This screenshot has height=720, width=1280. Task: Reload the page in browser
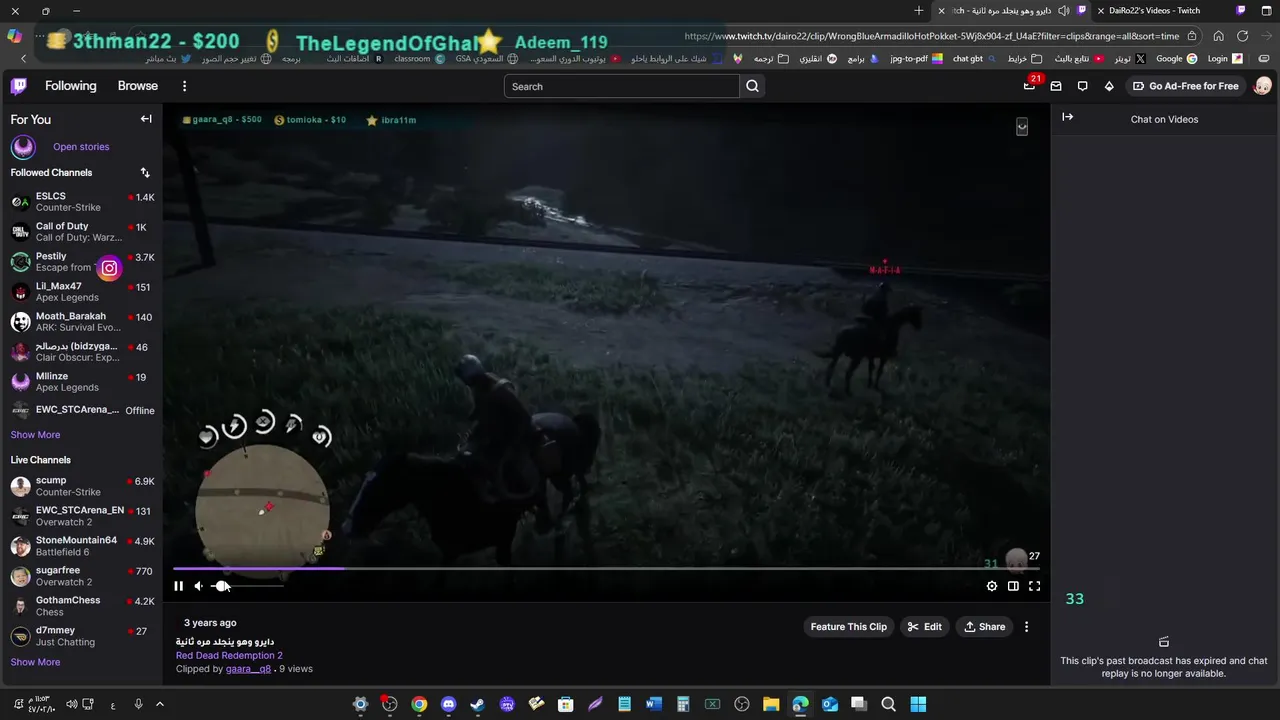click(1243, 36)
